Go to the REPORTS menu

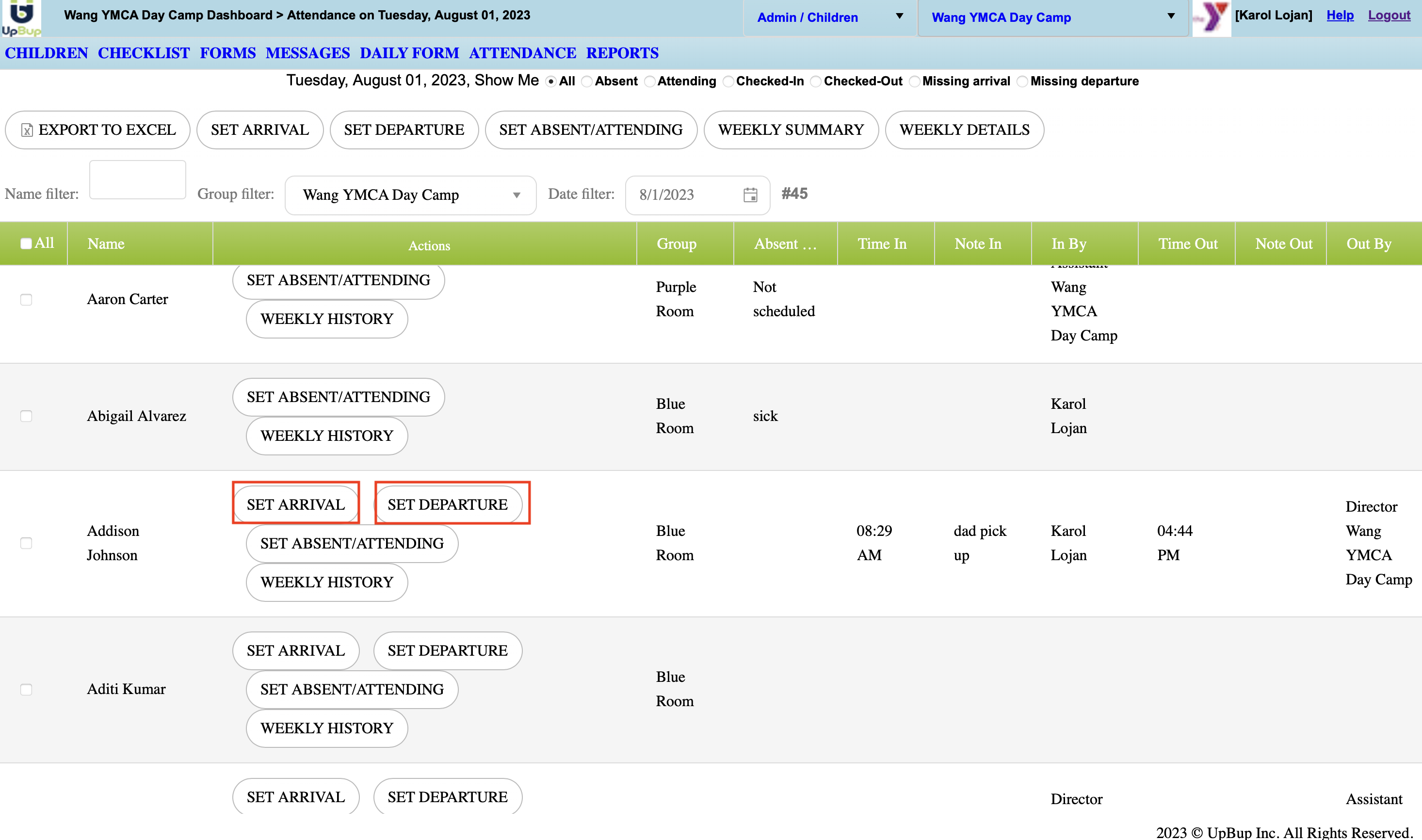click(622, 53)
